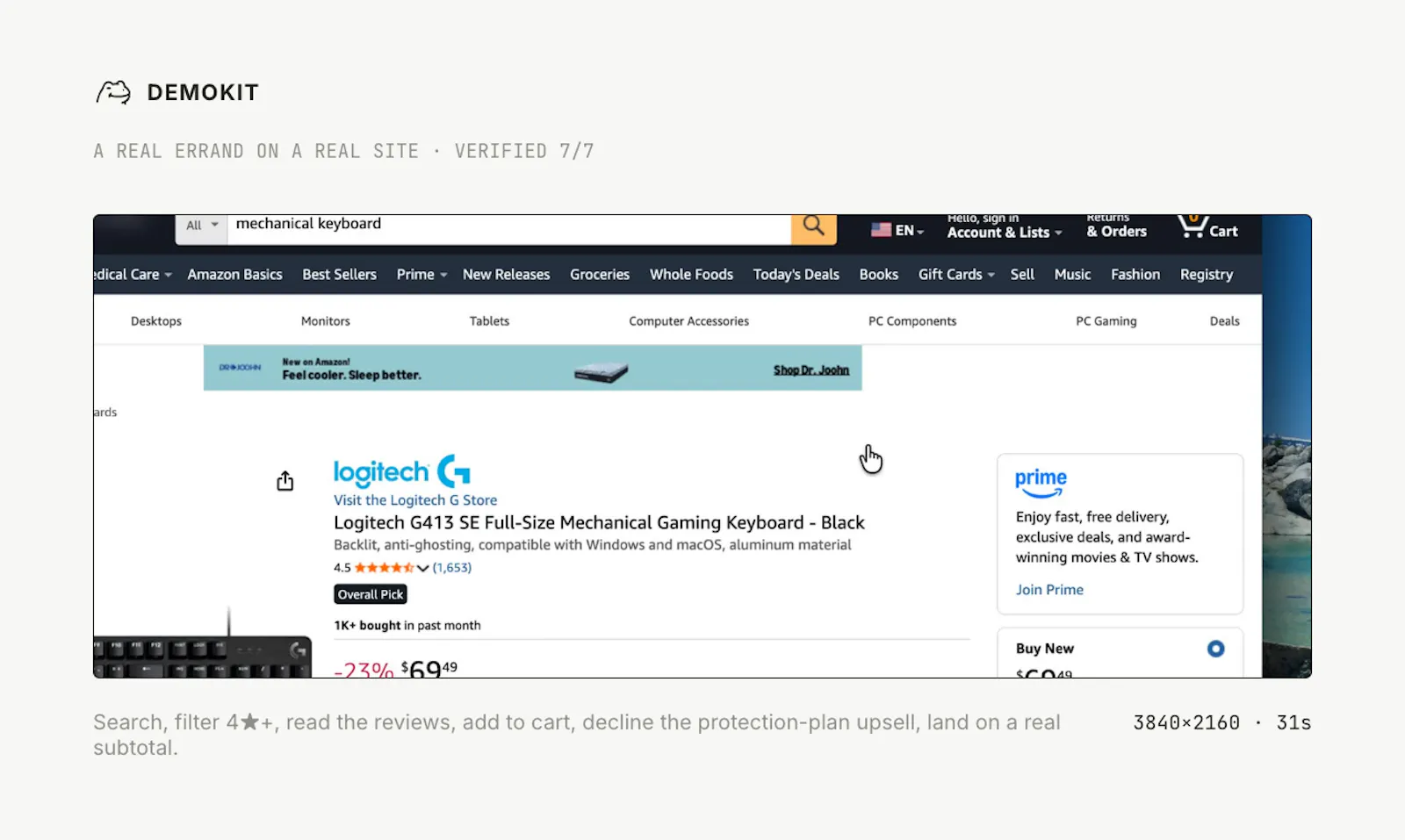Viewport: 1405px width, 840px height.
Task: Click the DEMOKIT heading text
Action: coord(203,92)
